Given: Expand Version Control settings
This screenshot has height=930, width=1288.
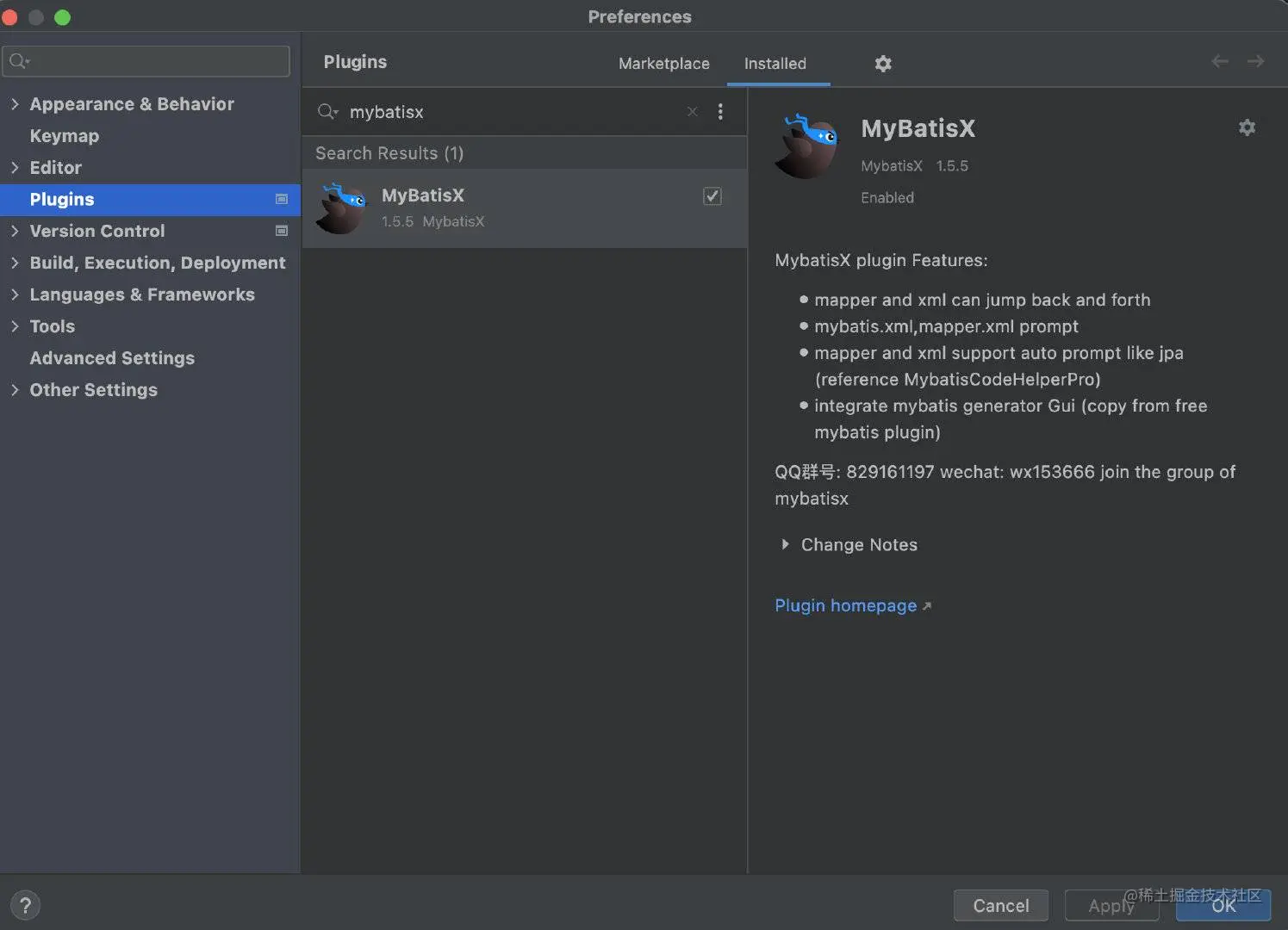Looking at the screenshot, I should [x=15, y=231].
